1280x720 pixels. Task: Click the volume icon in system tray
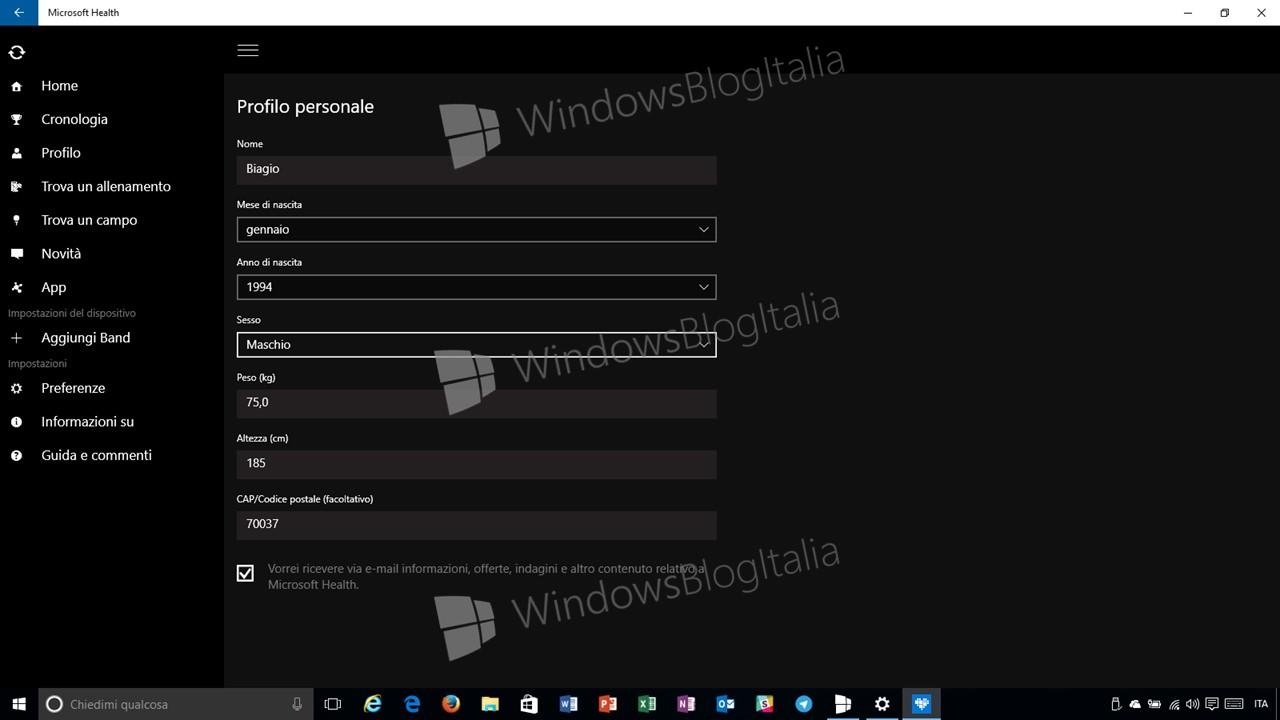pos(1193,704)
